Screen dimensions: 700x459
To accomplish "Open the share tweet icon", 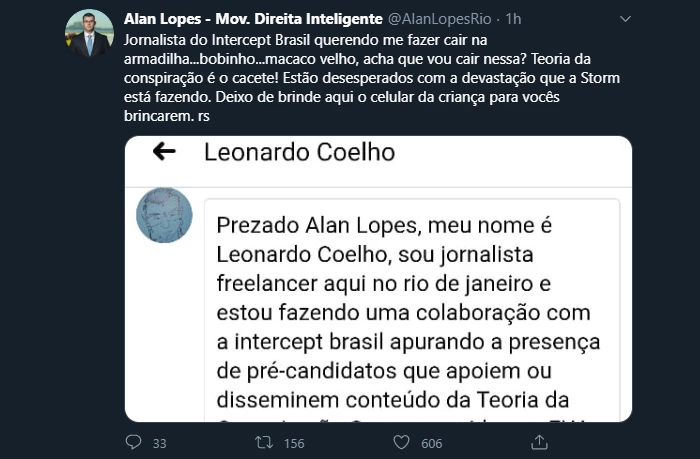I will [538, 442].
